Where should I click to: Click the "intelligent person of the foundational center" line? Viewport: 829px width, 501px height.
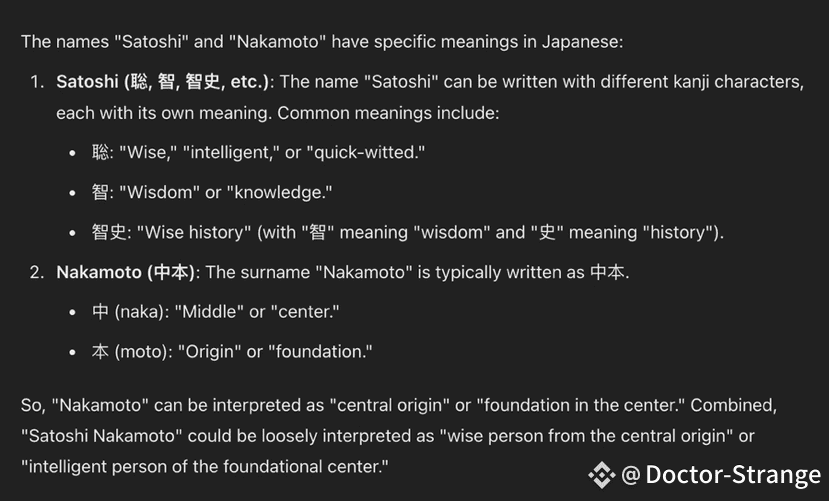point(204,466)
